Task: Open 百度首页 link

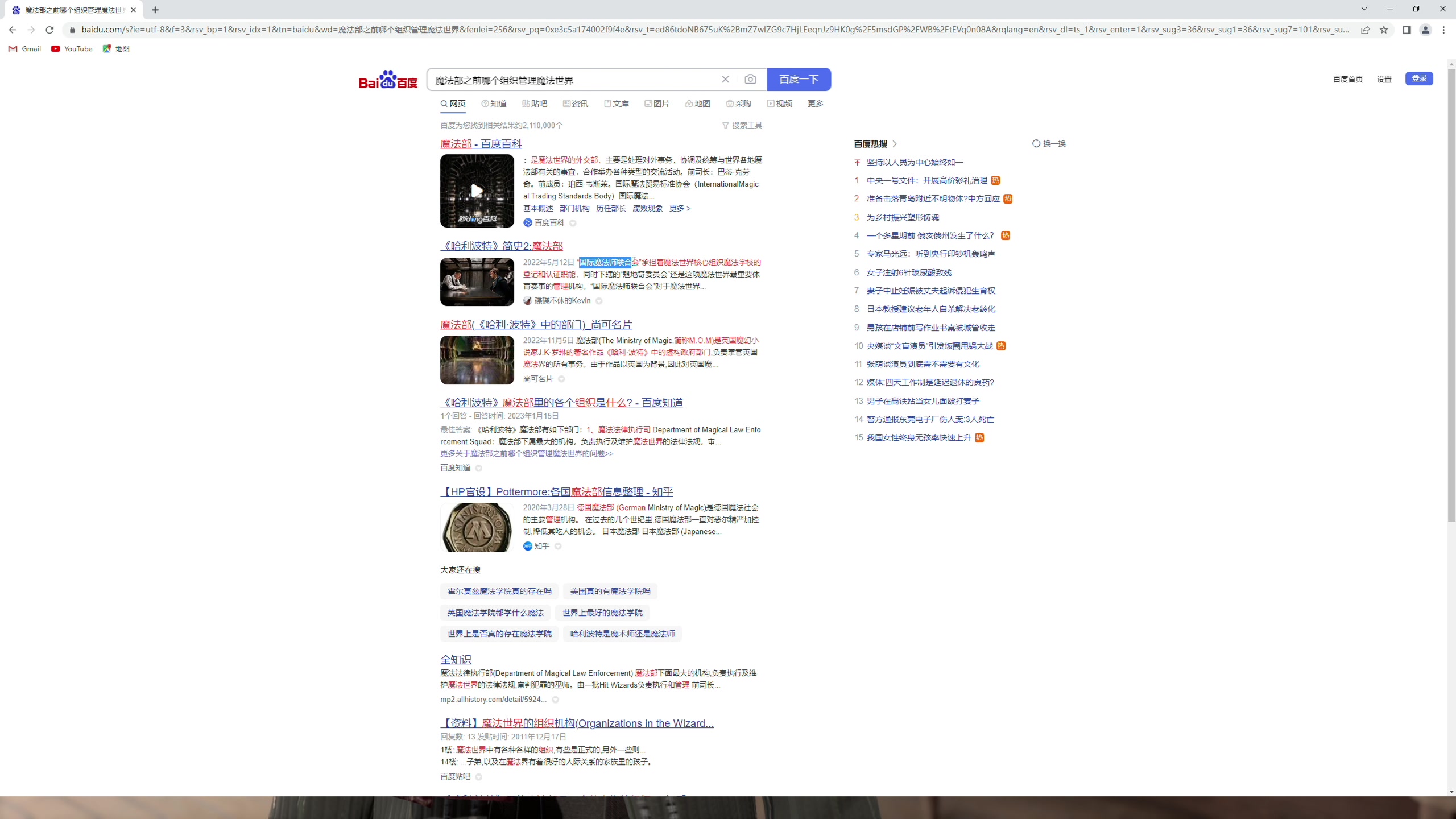Action: click(1347, 79)
